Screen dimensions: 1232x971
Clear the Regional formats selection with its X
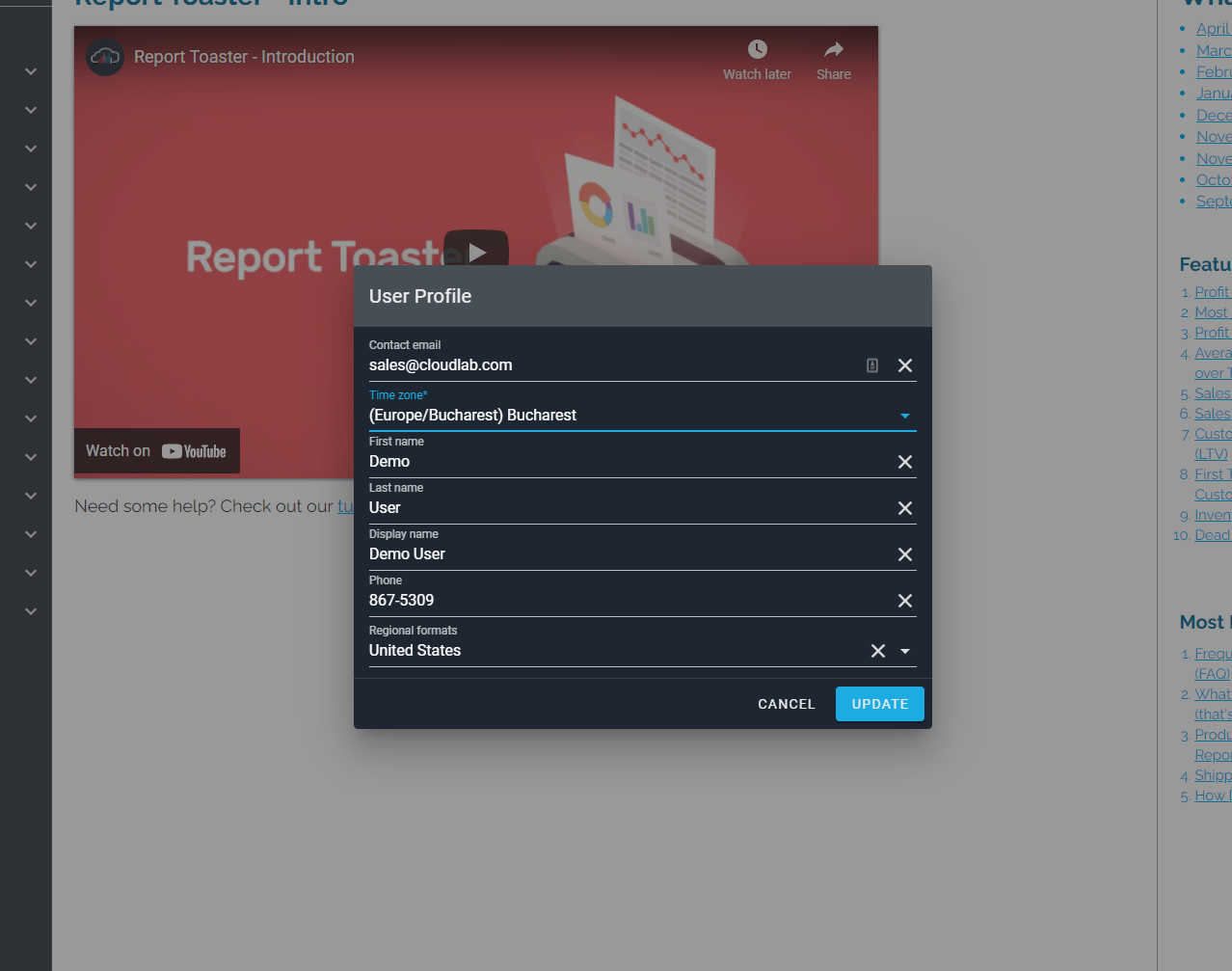[879, 650]
